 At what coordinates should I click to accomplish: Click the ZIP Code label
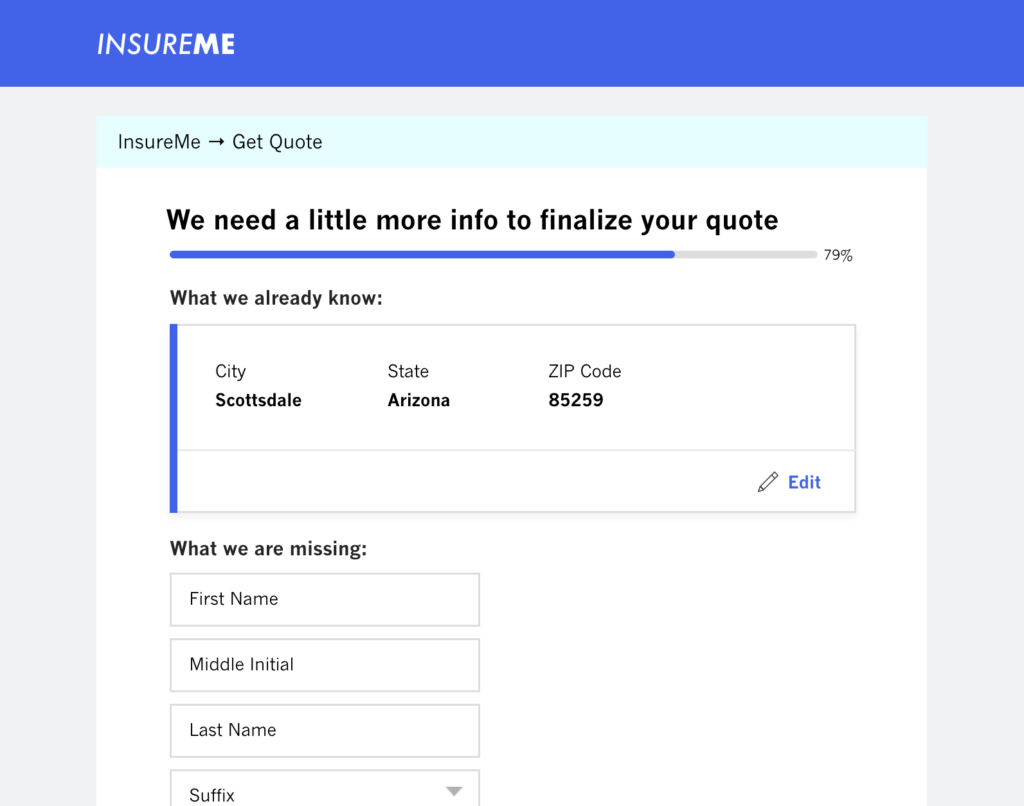point(584,371)
